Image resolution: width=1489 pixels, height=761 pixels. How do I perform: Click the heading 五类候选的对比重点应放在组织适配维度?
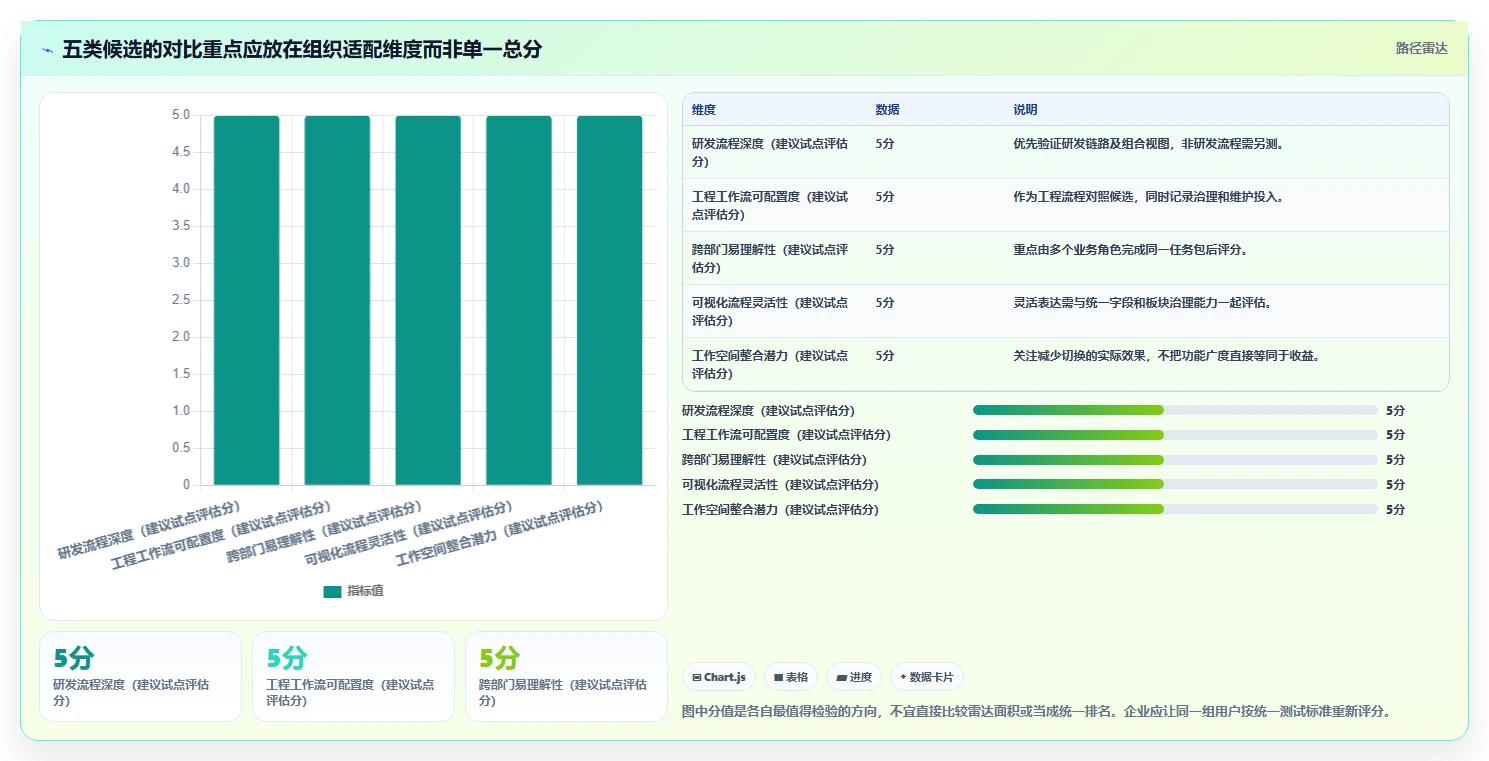[302, 49]
